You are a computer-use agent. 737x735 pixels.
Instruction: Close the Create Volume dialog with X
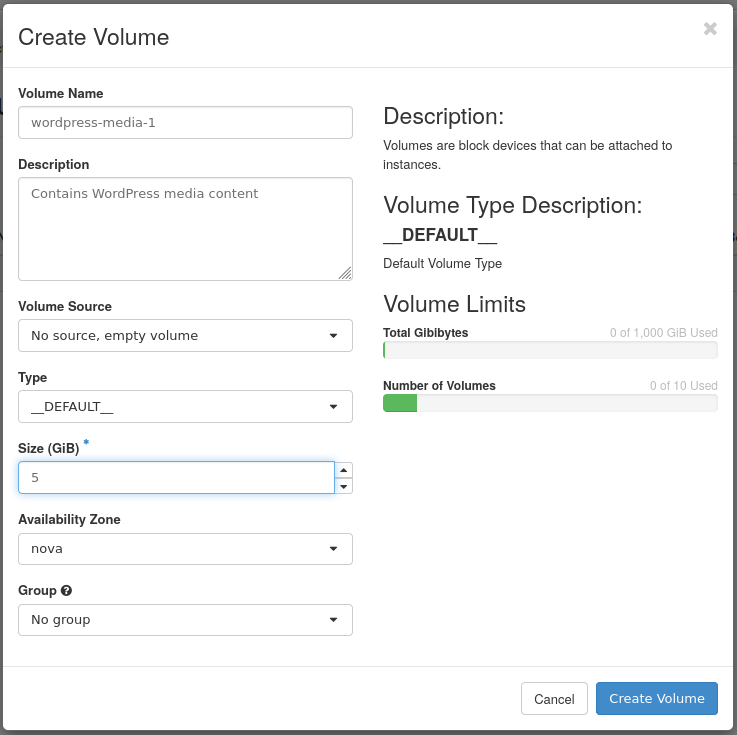pyautogui.click(x=710, y=29)
